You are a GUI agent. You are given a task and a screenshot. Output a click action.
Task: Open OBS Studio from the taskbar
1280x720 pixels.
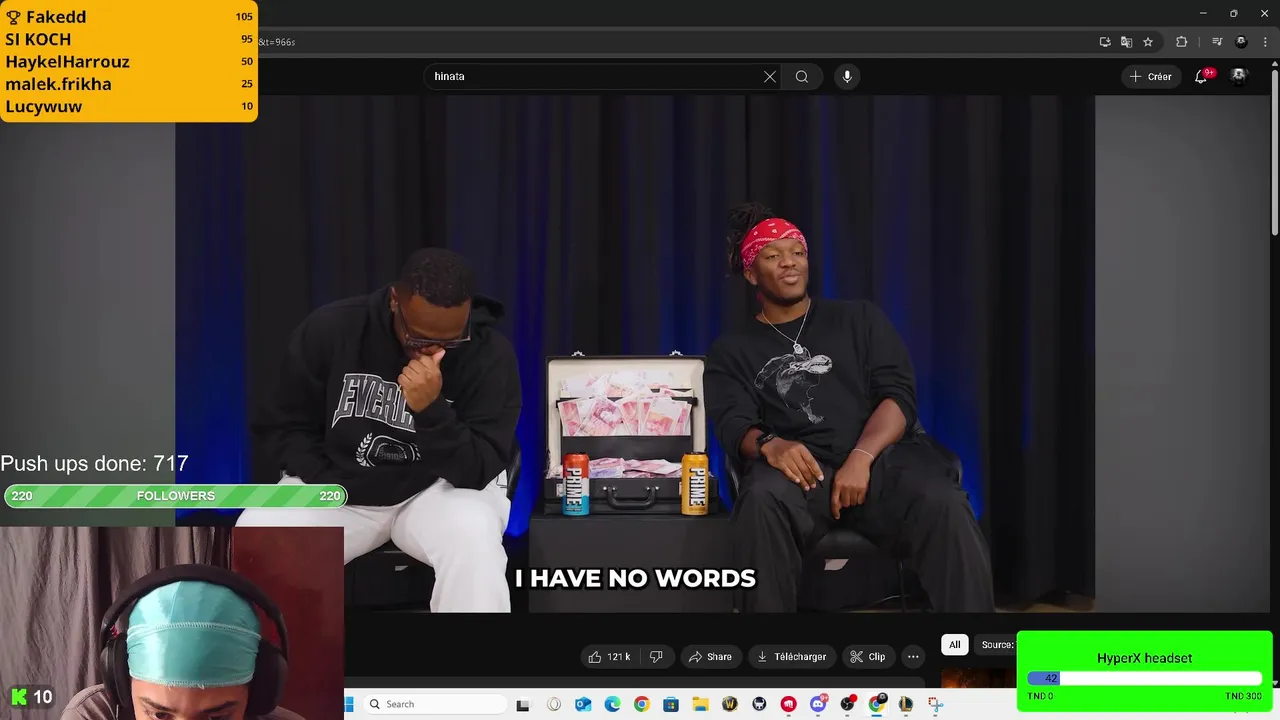click(x=848, y=704)
